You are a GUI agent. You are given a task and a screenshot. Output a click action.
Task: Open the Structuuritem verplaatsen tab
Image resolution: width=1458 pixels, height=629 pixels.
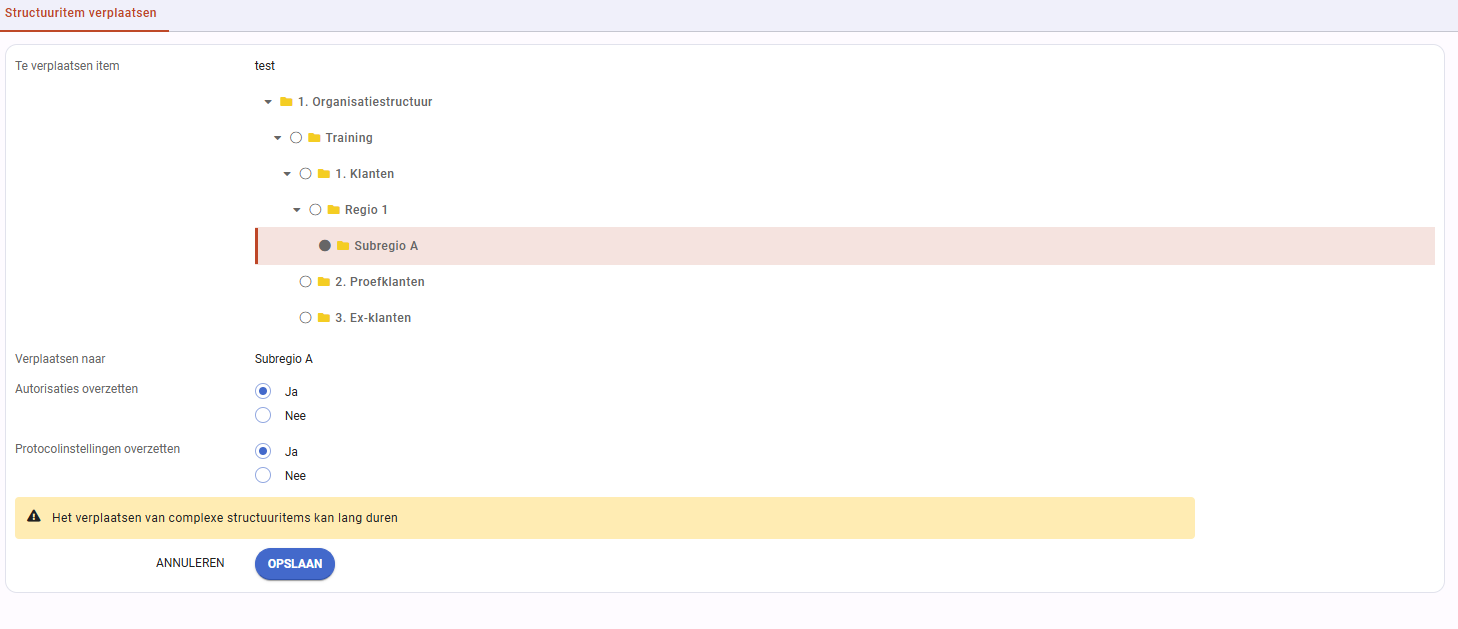tap(81, 14)
